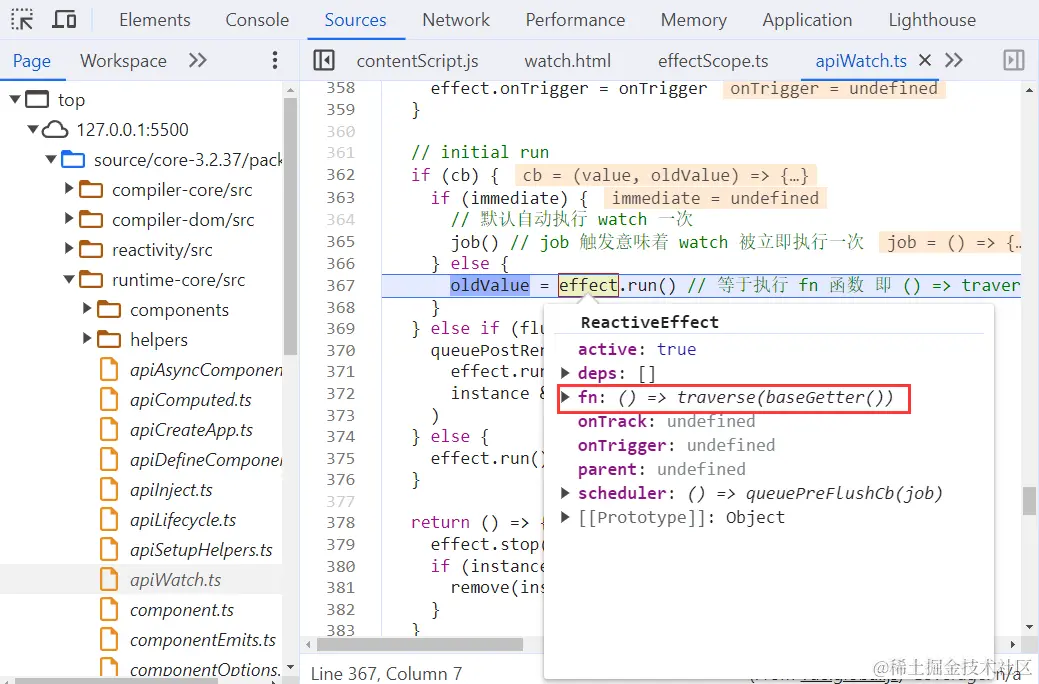
Task: Click the folder icon beside components
Action: (109, 310)
